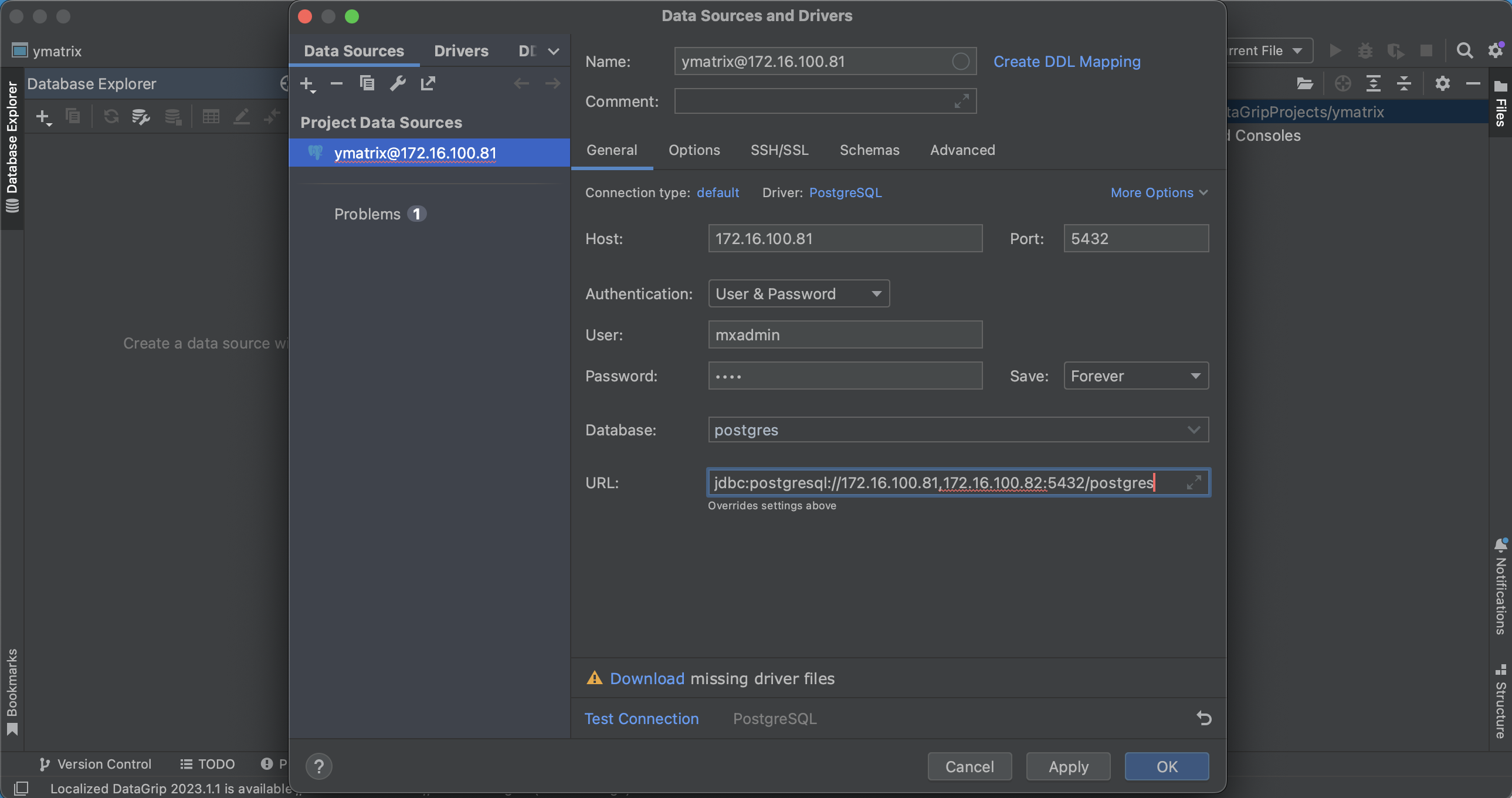Open the Authentication dropdown

point(799,293)
